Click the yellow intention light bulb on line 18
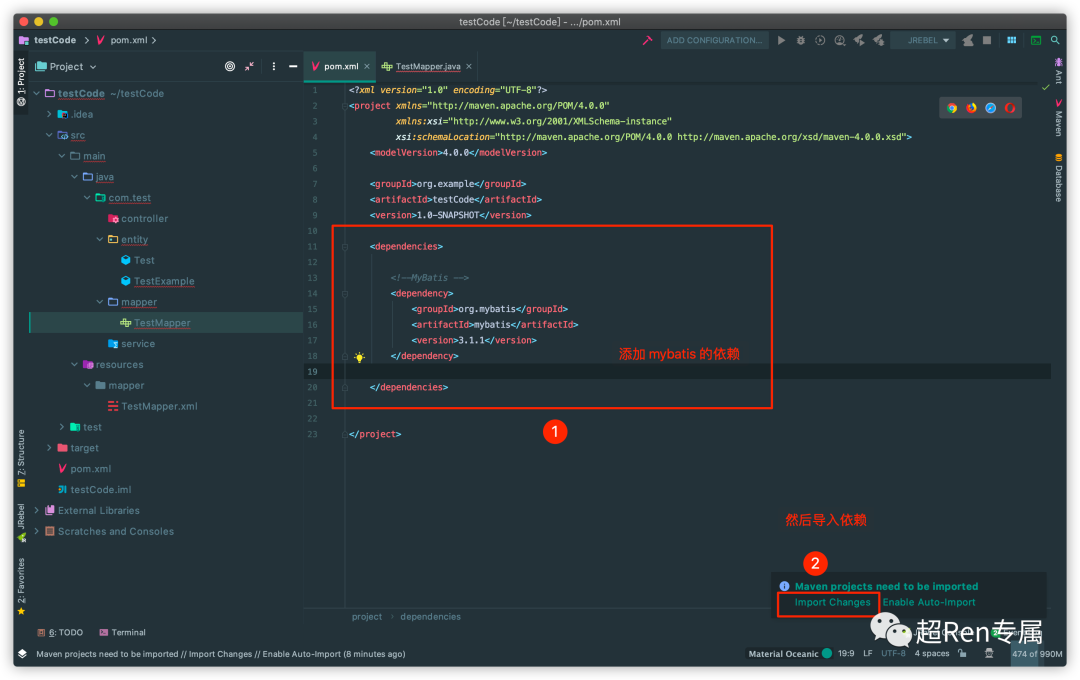The height and width of the screenshot is (680, 1080). coord(359,357)
